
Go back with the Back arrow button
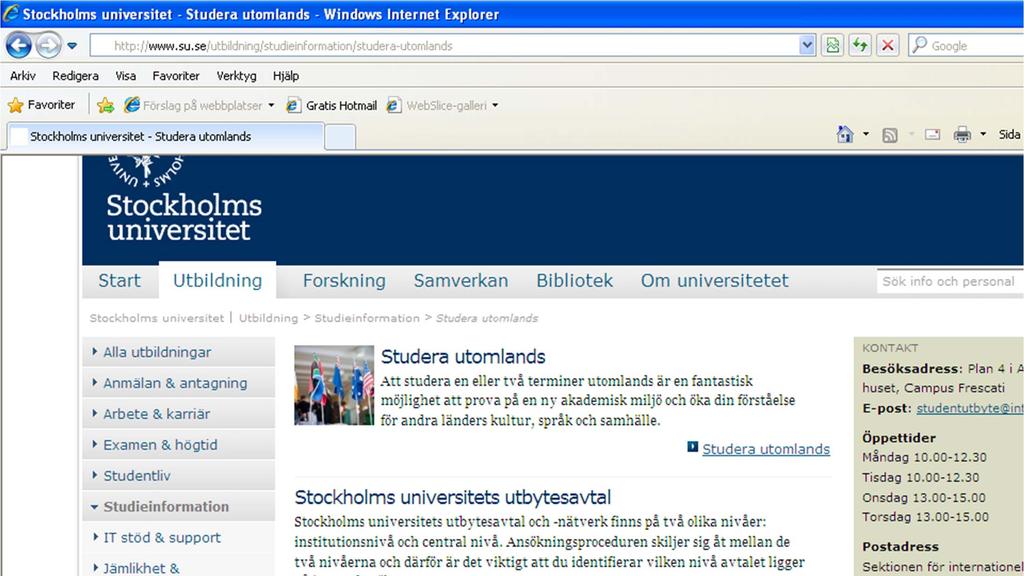click(x=18, y=46)
